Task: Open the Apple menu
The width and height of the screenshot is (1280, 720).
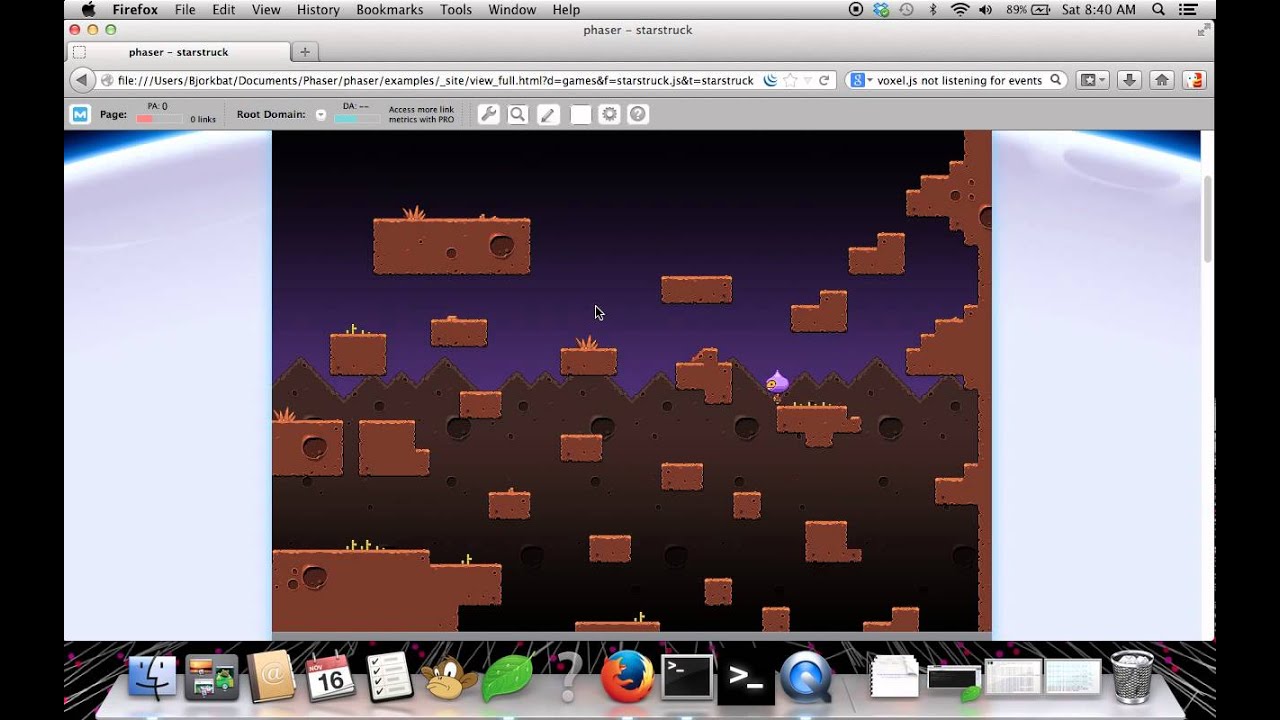Action: tap(88, 10)
